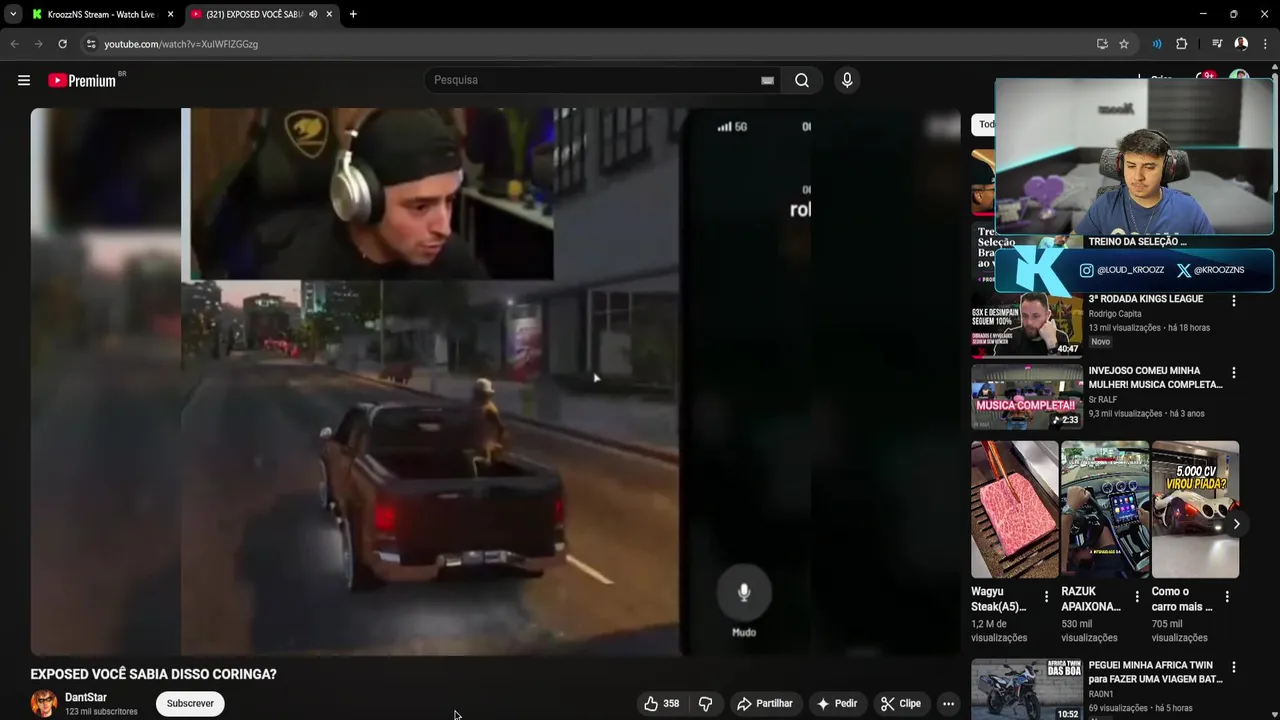Close the YouTube video tab
The height and width of the screenshot is (720, 1280).
(x=329, y=14)
